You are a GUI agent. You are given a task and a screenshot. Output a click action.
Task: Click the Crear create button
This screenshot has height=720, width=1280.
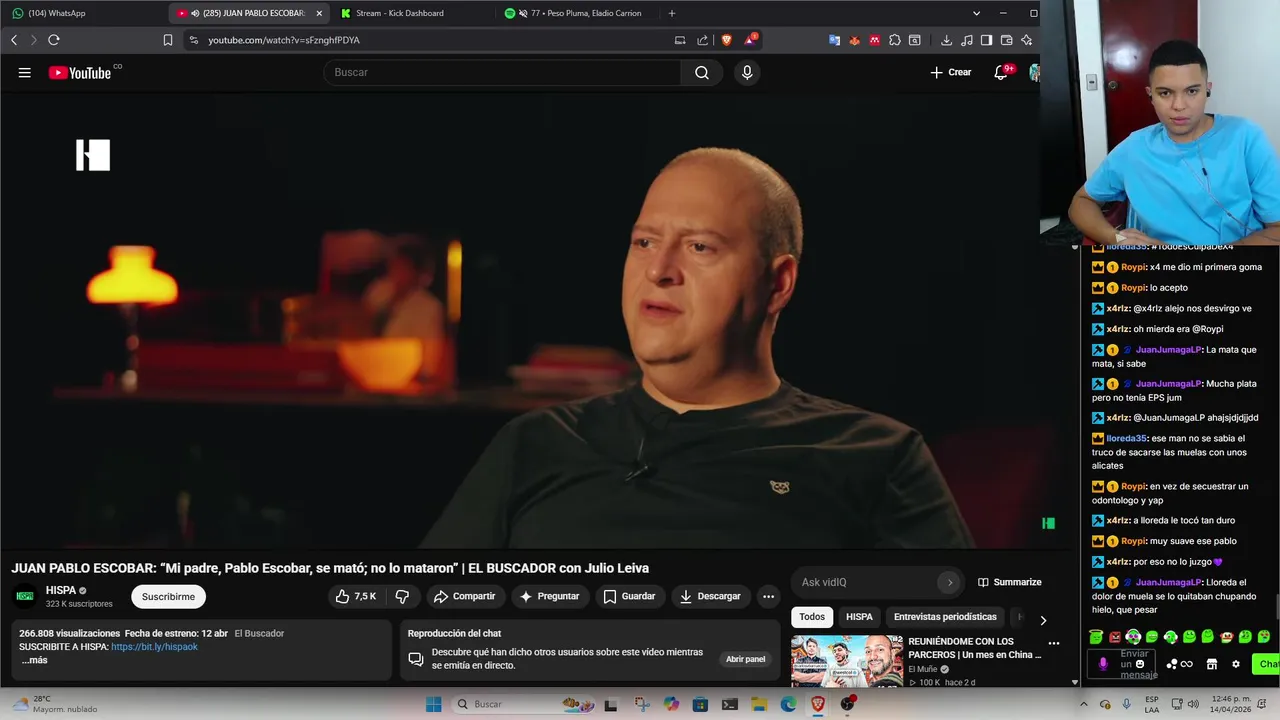950,72
